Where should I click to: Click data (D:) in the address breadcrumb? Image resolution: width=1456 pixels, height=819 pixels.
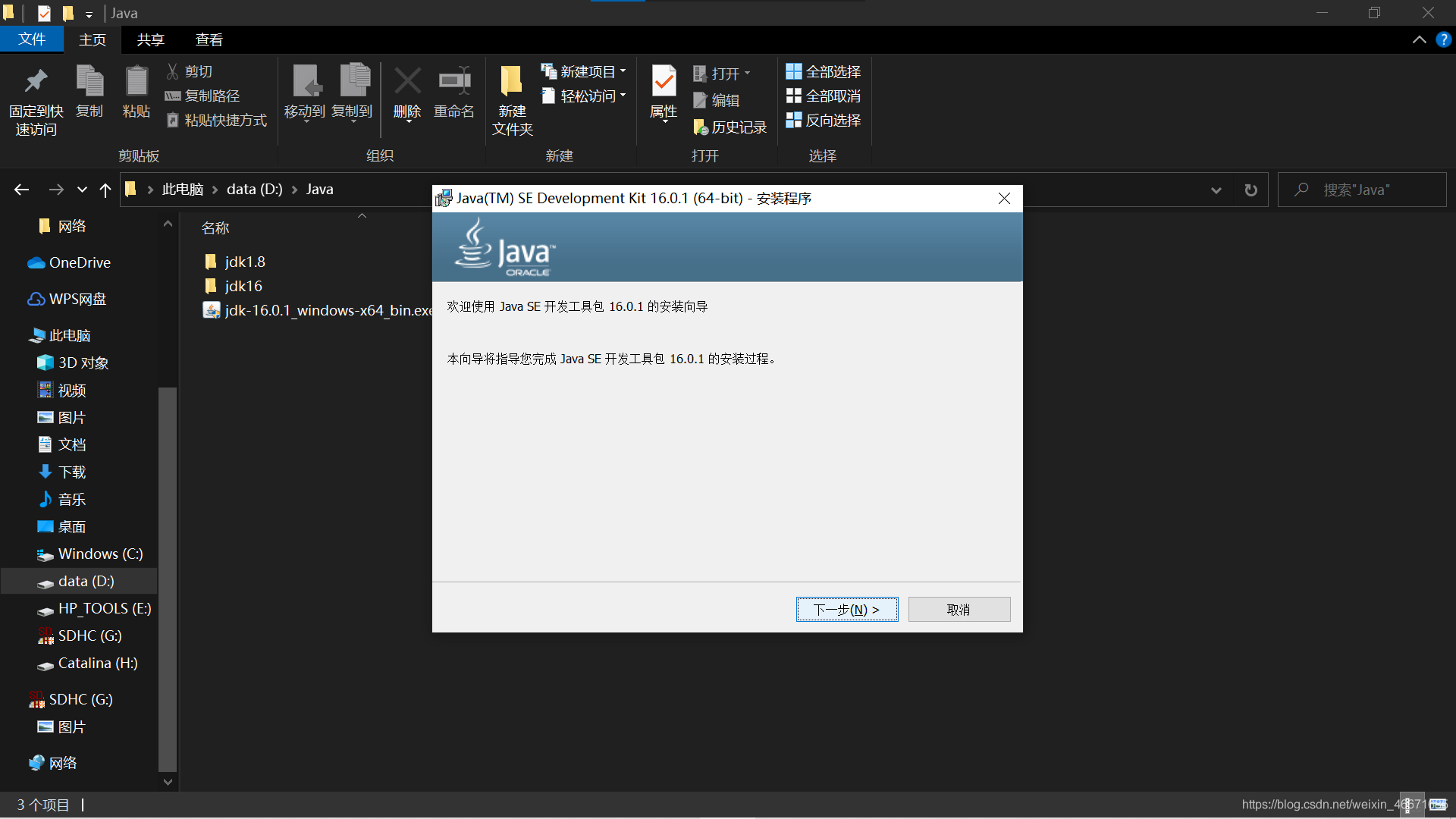[254, 190]
